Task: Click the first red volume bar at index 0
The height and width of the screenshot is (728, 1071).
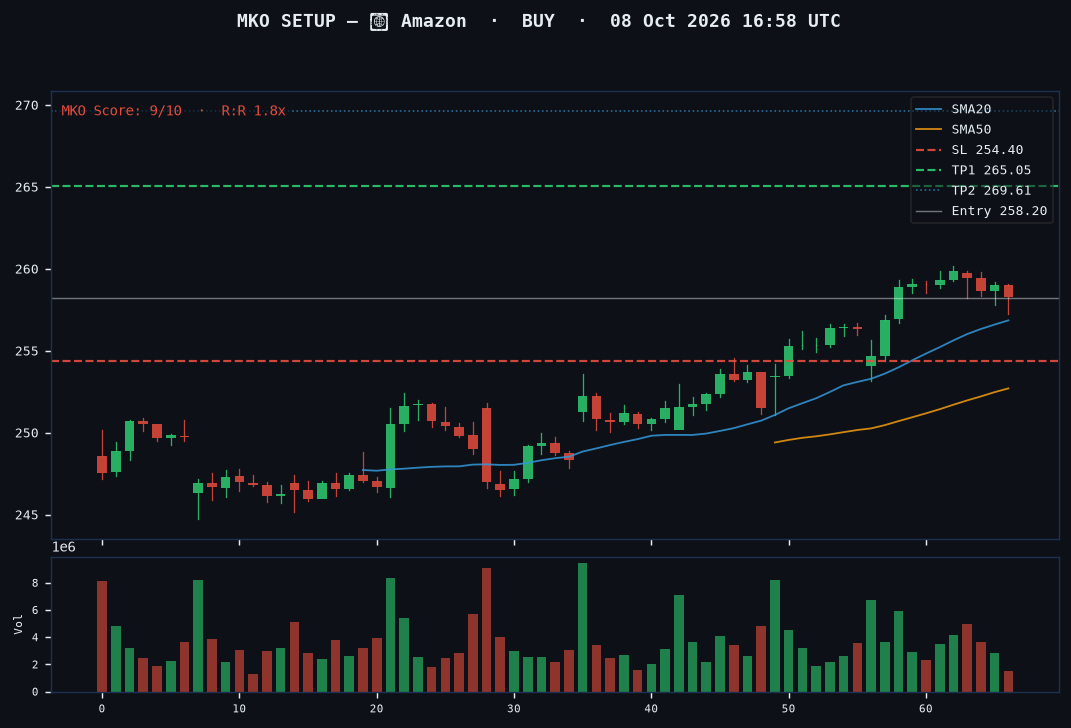Action: [102, 636]
